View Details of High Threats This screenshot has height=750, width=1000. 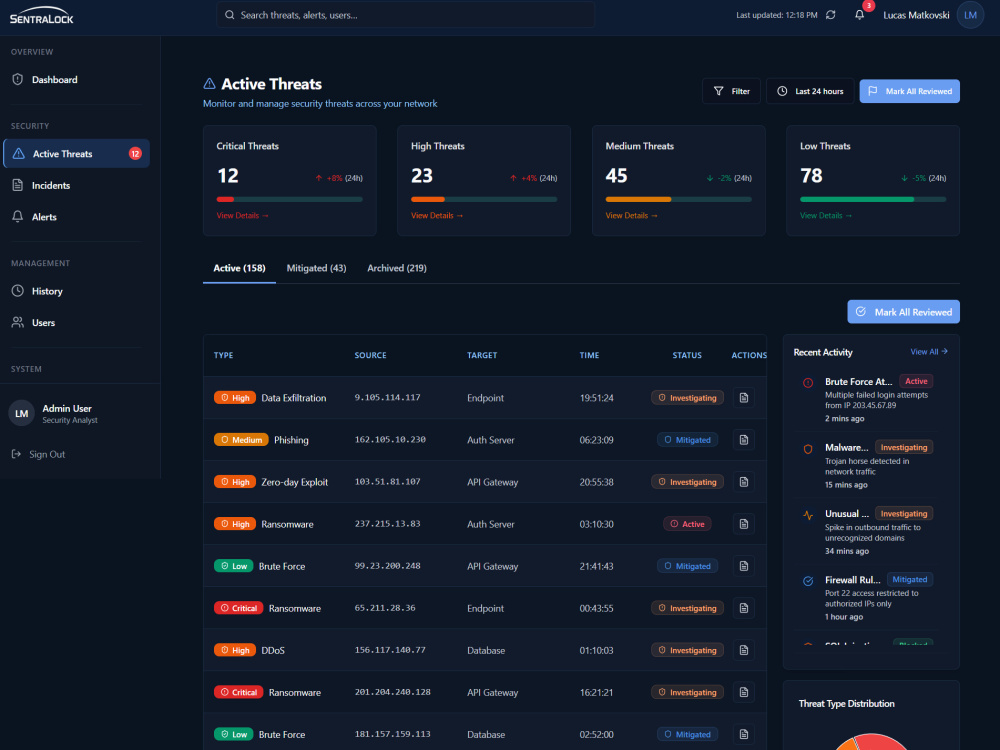(x=437, y=216)
